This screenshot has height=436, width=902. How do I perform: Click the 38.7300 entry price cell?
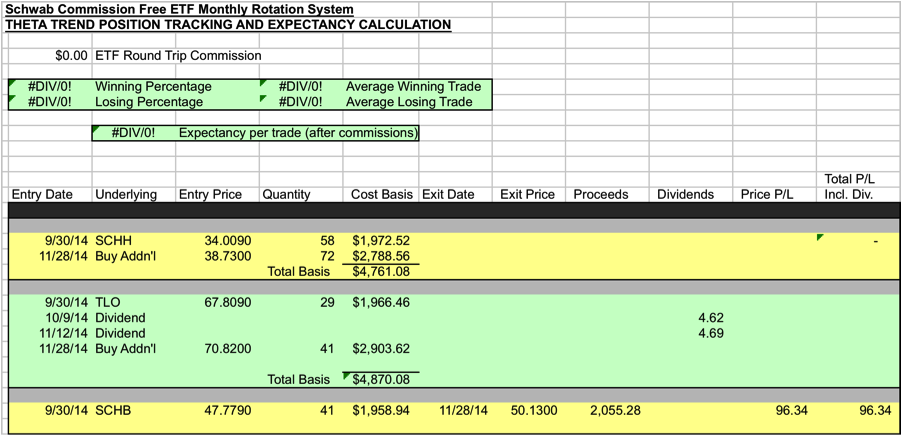(228, 255)
